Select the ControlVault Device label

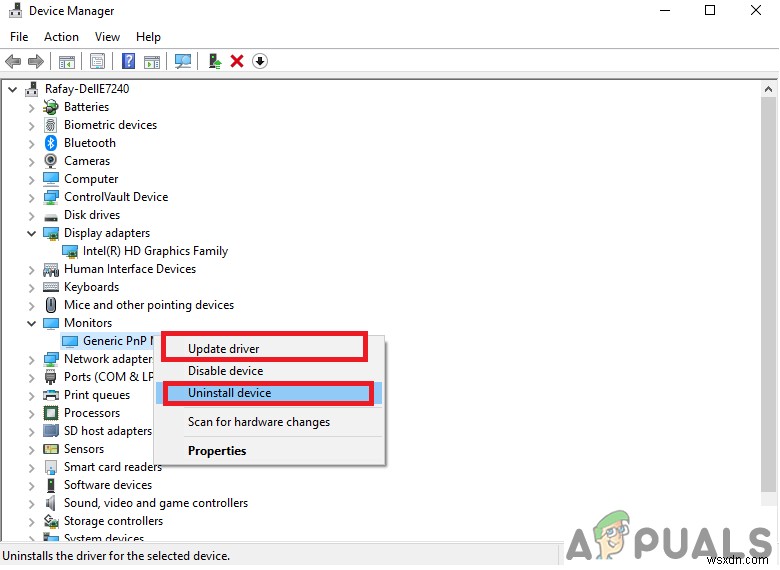click(116, 197)
